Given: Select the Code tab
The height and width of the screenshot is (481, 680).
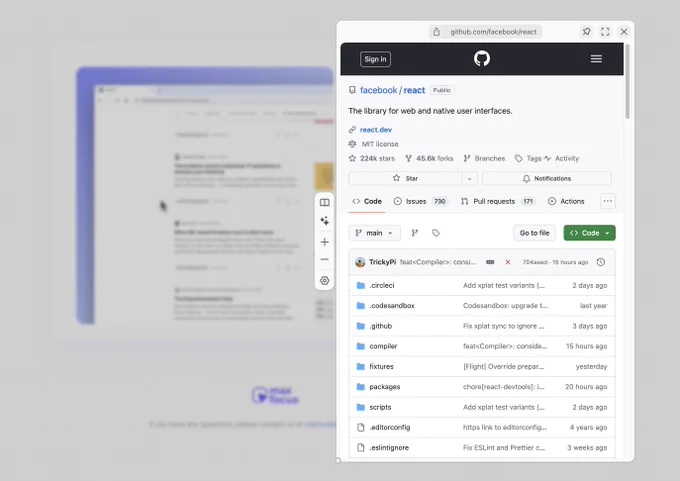Looking at the screenshot, I should pos(367,201).
